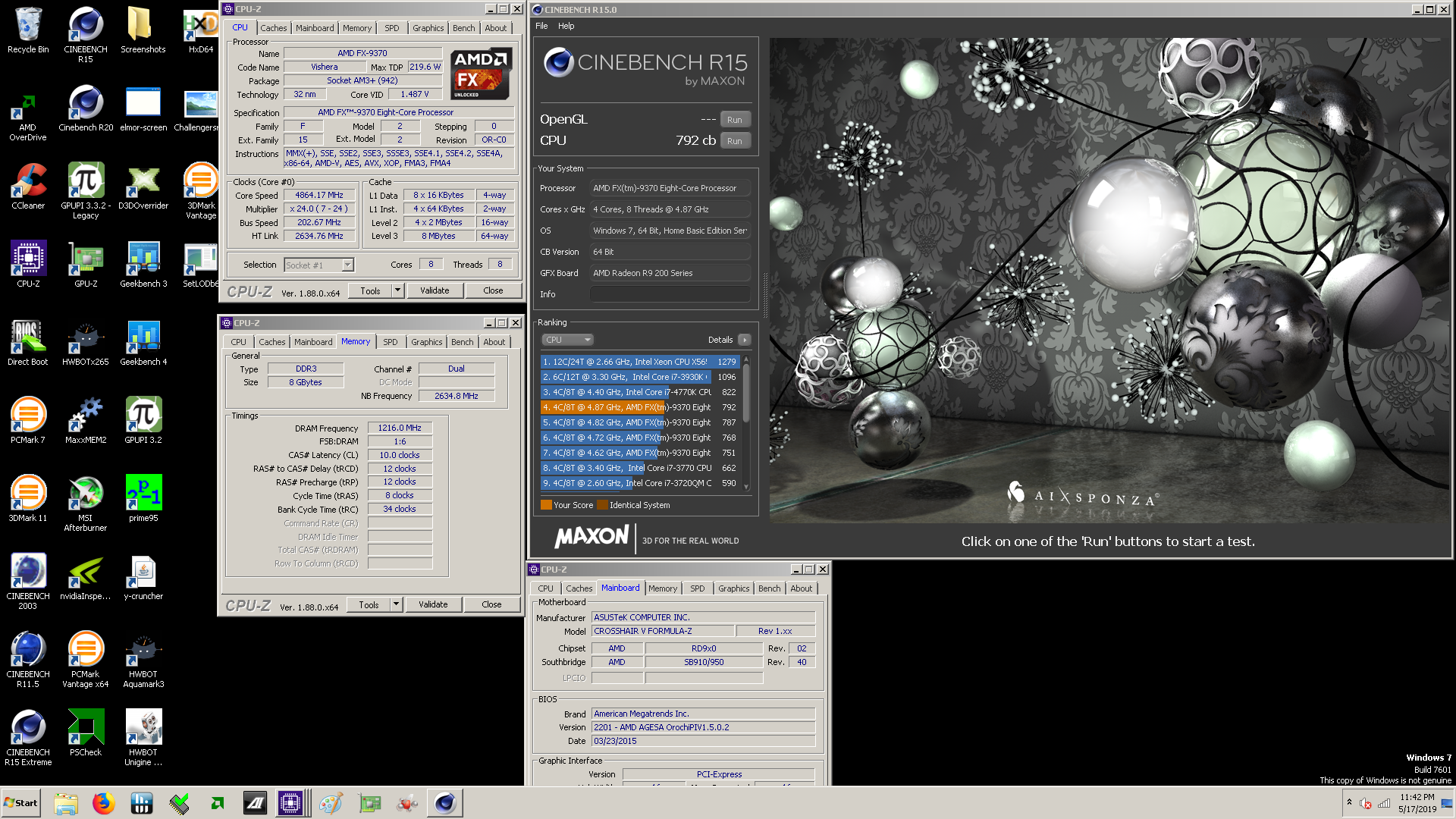Open the File menu in Cinebench
This screenshot has width=1456, height=819.
click(541, 26)
